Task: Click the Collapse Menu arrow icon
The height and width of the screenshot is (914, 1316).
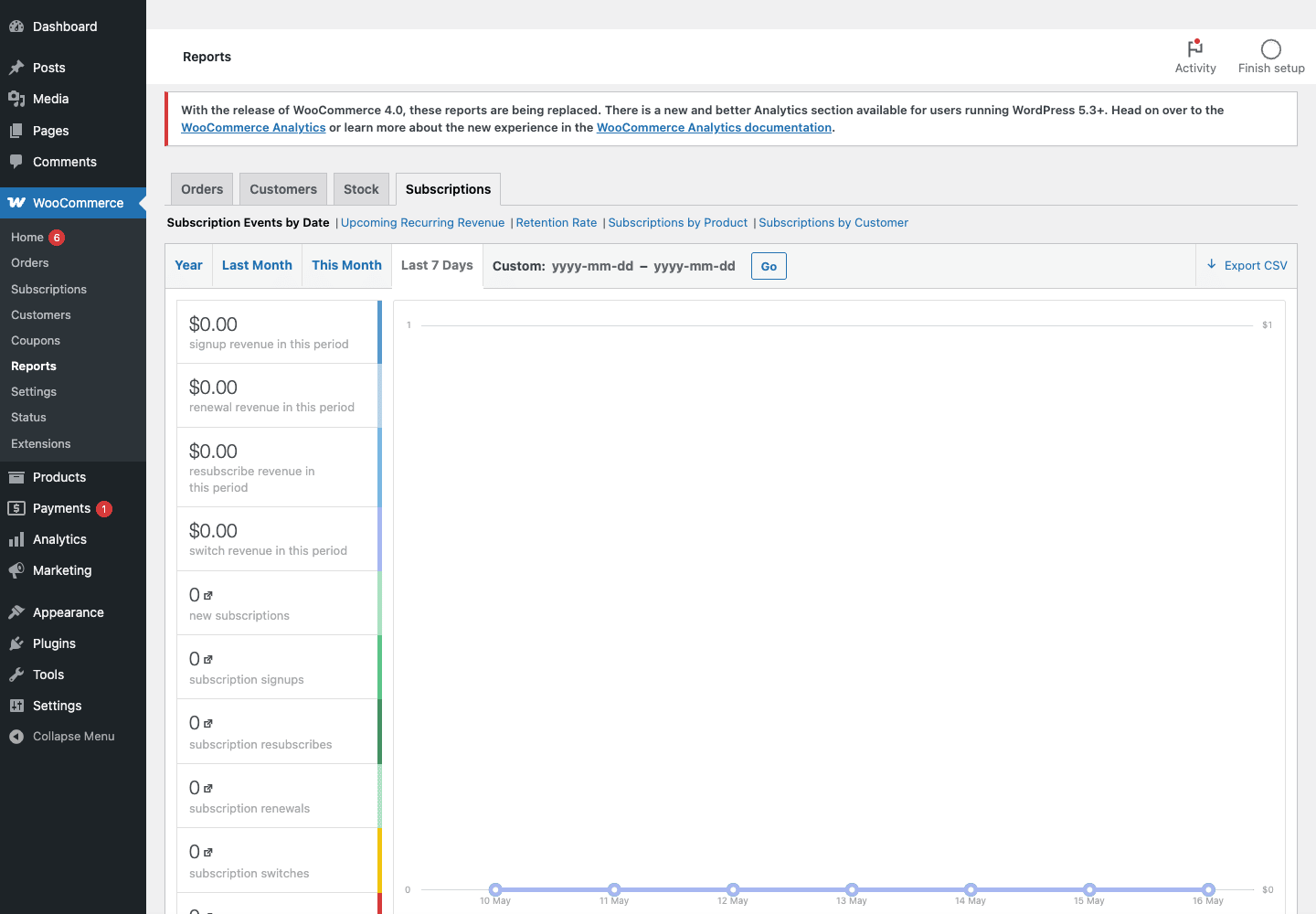Action: tap(16, 737)
